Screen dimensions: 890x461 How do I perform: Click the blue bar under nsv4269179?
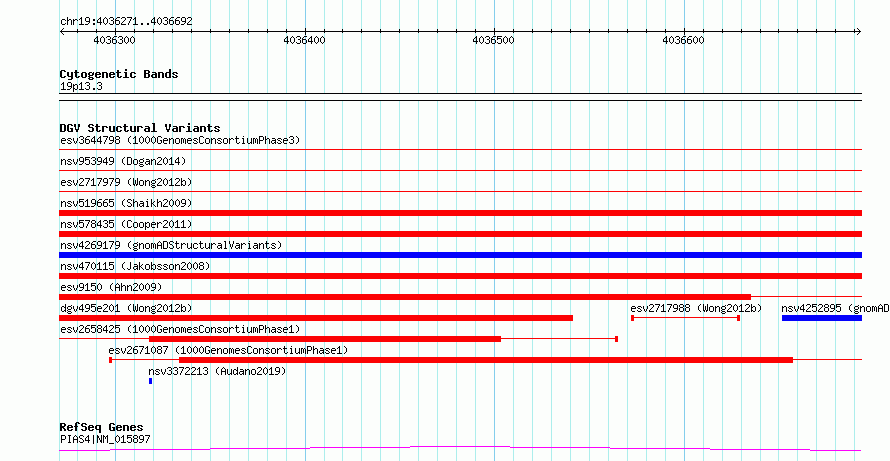460,255
